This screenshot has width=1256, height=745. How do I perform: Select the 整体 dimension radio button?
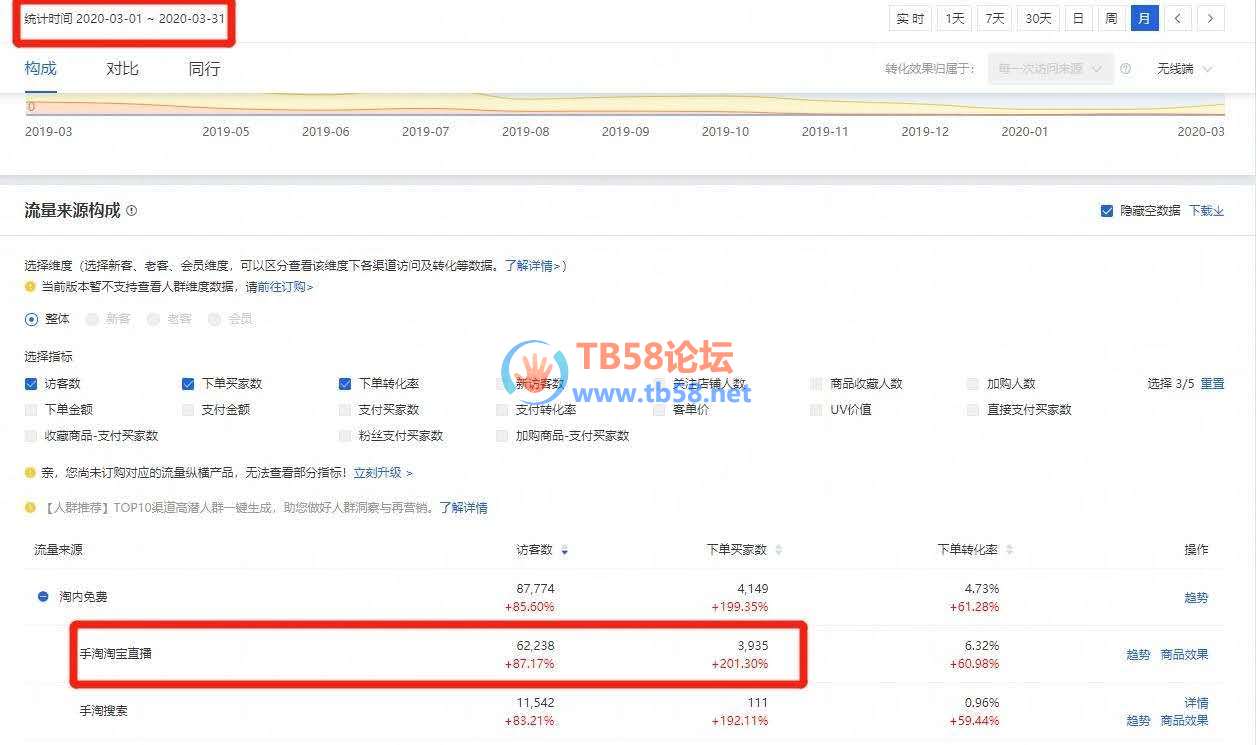(32, 319)
